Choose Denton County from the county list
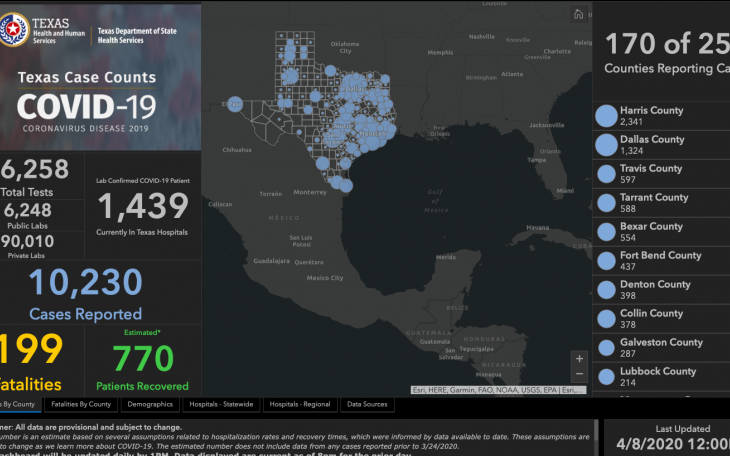Image resolution: width=730 pixels, height=456 pixels. (655, 290)
